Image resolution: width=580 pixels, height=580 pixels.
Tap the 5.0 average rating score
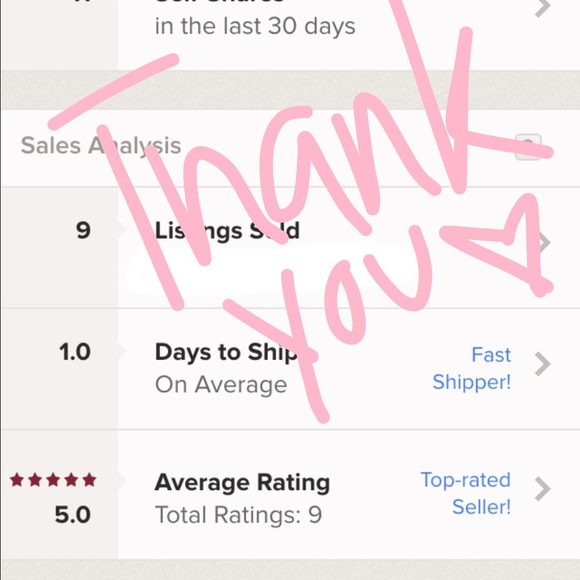(73, 515)
